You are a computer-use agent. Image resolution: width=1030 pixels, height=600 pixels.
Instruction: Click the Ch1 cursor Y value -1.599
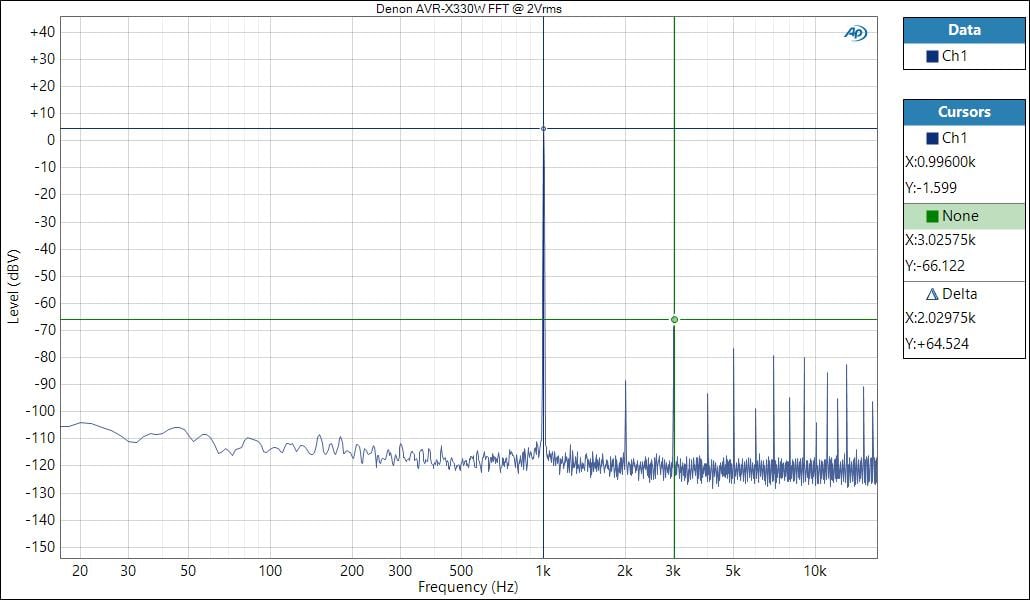tap(933, 188)
